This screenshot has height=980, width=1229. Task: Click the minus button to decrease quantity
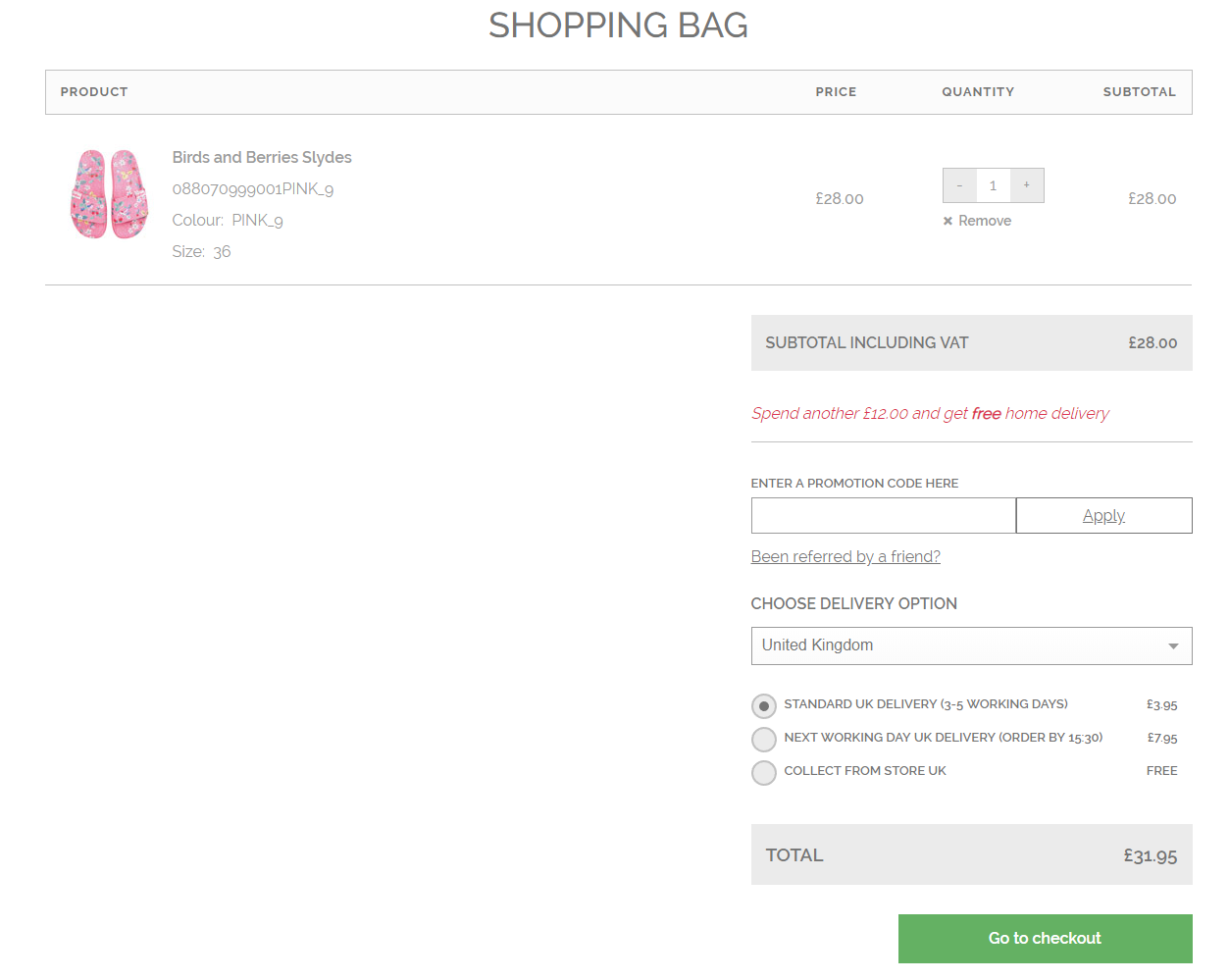pos(959,185)
